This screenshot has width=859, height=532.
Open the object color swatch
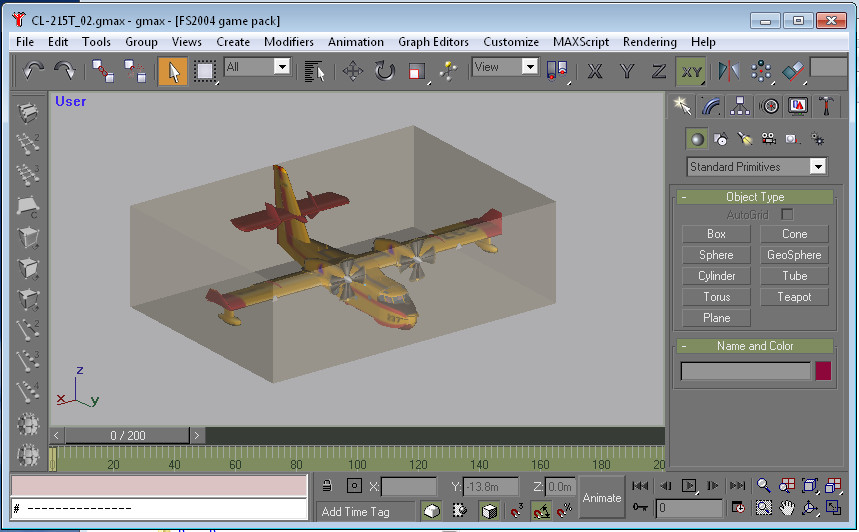[x=822, y=371]
